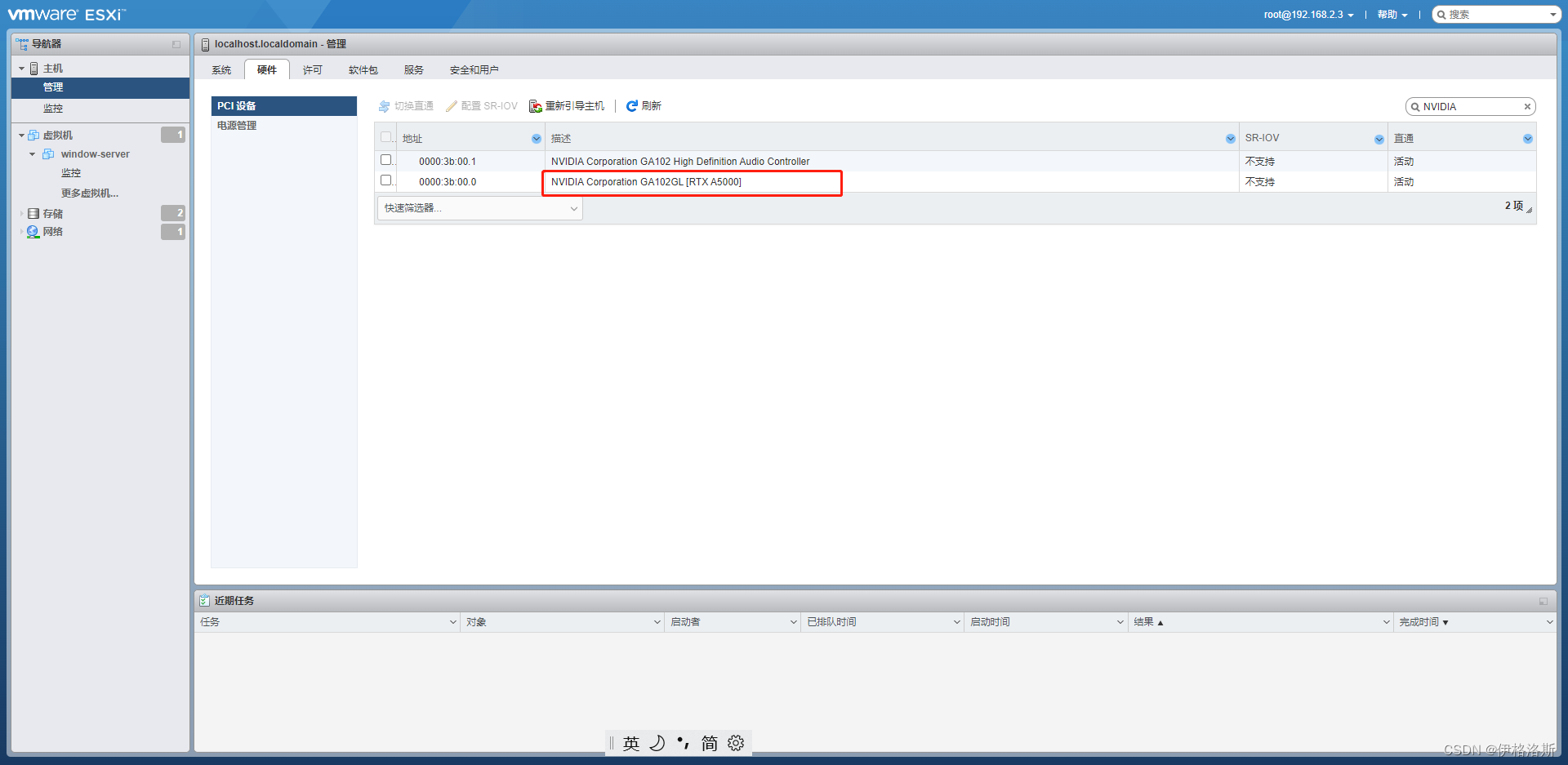Open the root@192.168.2.3 user dropdown
Viewport: 1568px width, 765px height.
[x=1308, y=15]
